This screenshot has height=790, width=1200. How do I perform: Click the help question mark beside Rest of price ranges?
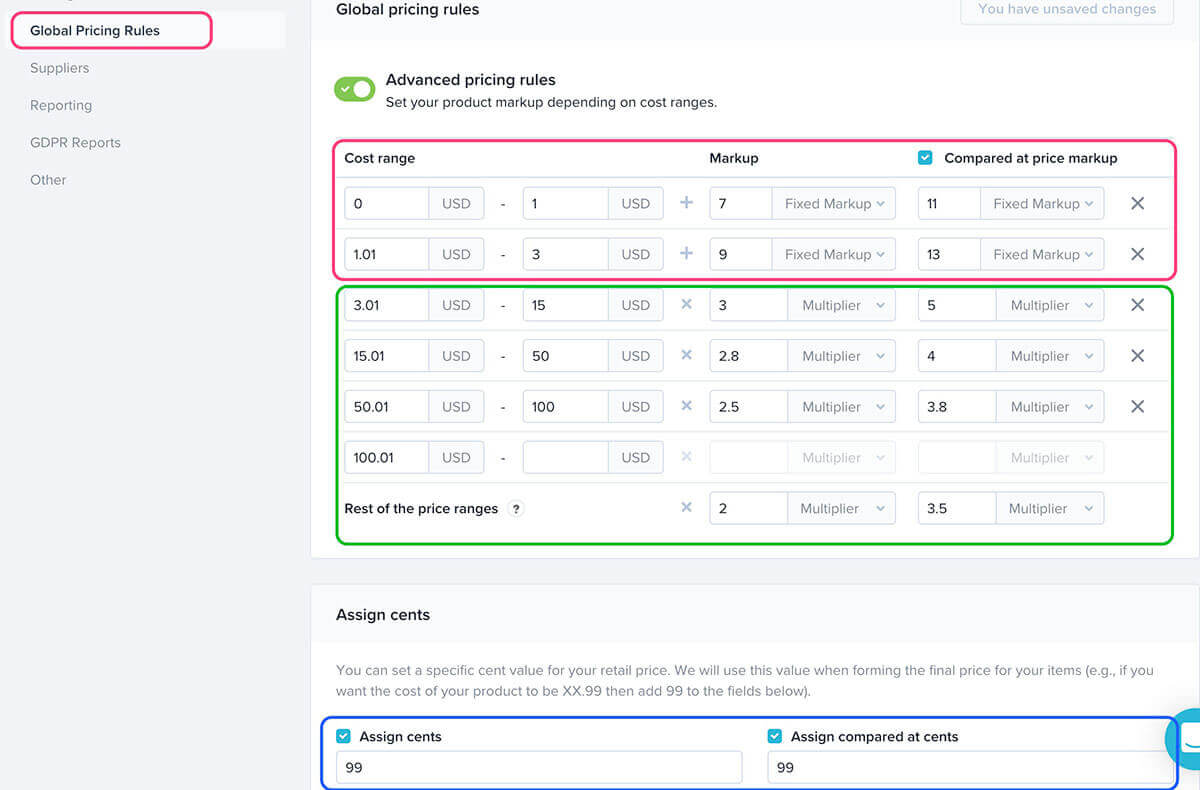[x=516, y=508]
